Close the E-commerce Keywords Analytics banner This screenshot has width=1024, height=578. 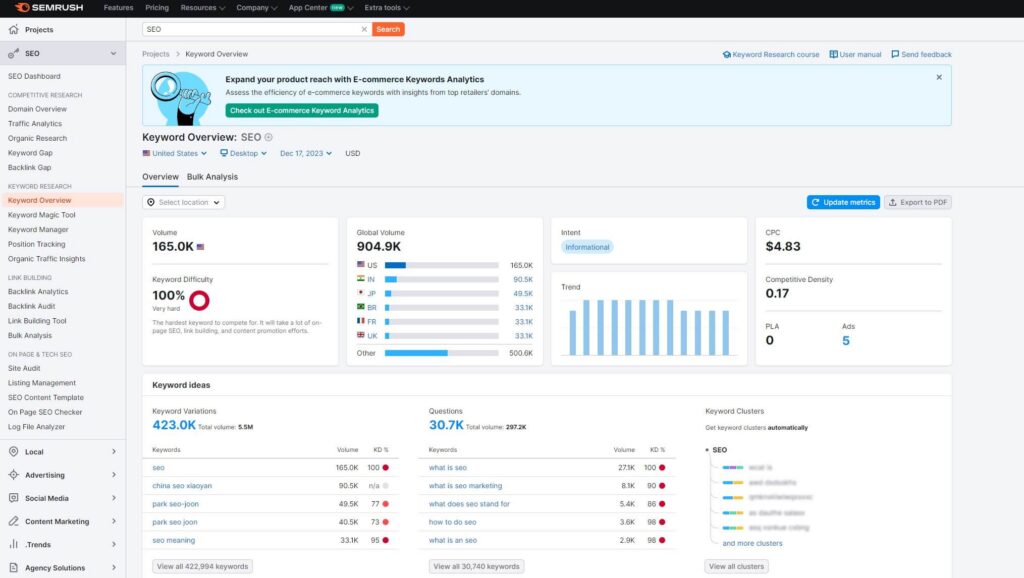(939, 77)
